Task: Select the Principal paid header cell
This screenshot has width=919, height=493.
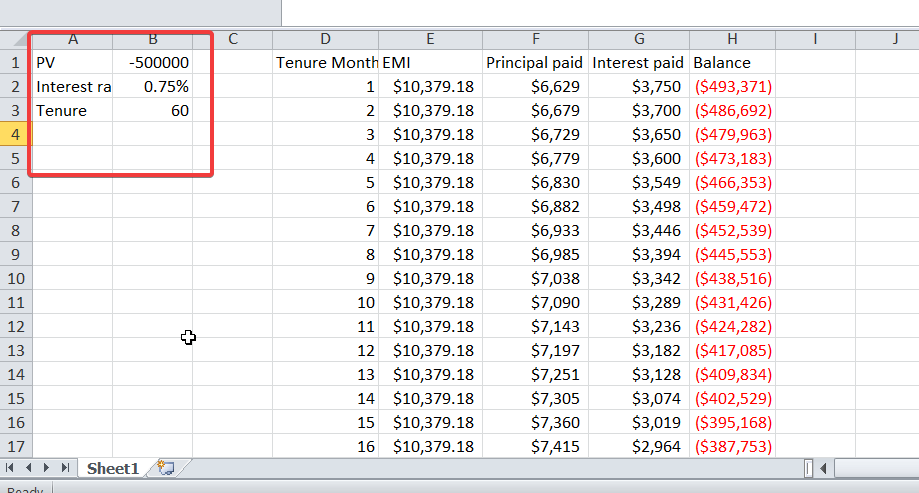Action: click(x=536, y=62)
